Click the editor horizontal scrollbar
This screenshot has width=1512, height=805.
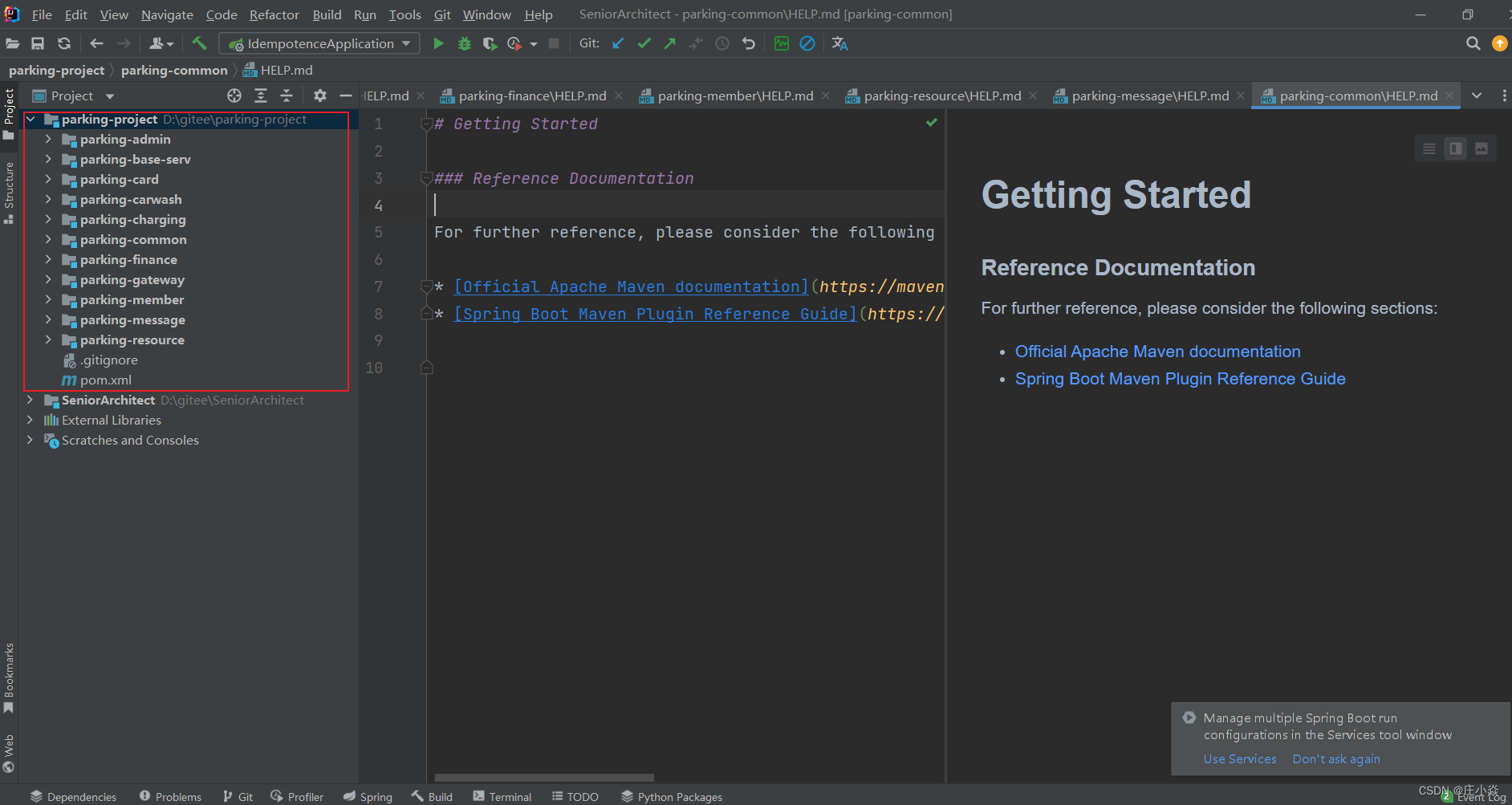click(x=544, y=778)
